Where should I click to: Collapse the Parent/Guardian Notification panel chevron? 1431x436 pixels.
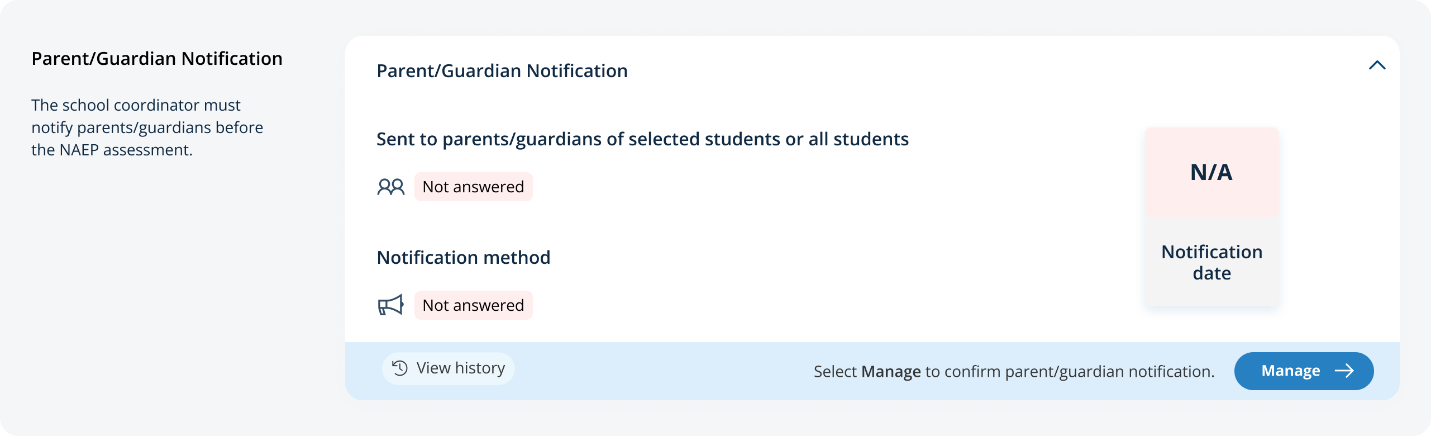tap(1377, 66)
